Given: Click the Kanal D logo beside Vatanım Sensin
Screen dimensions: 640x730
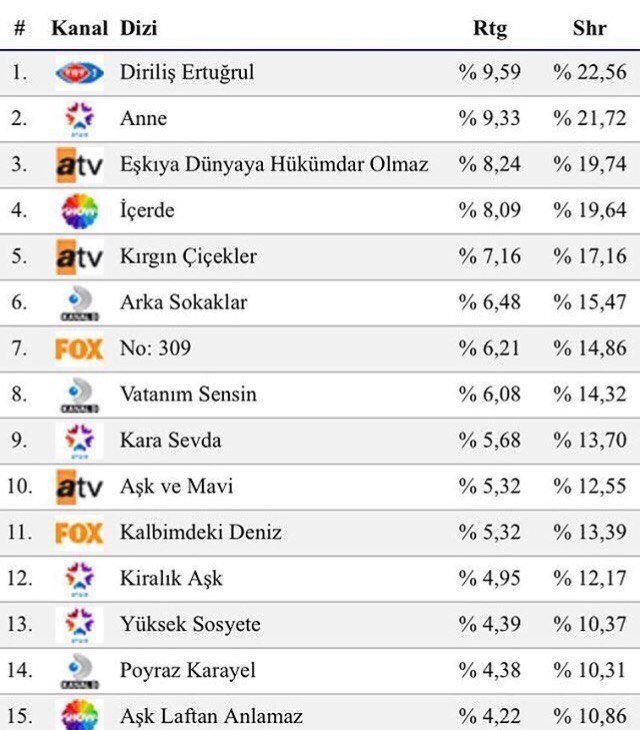Looking at the screenshot, I should click(79, 394).
